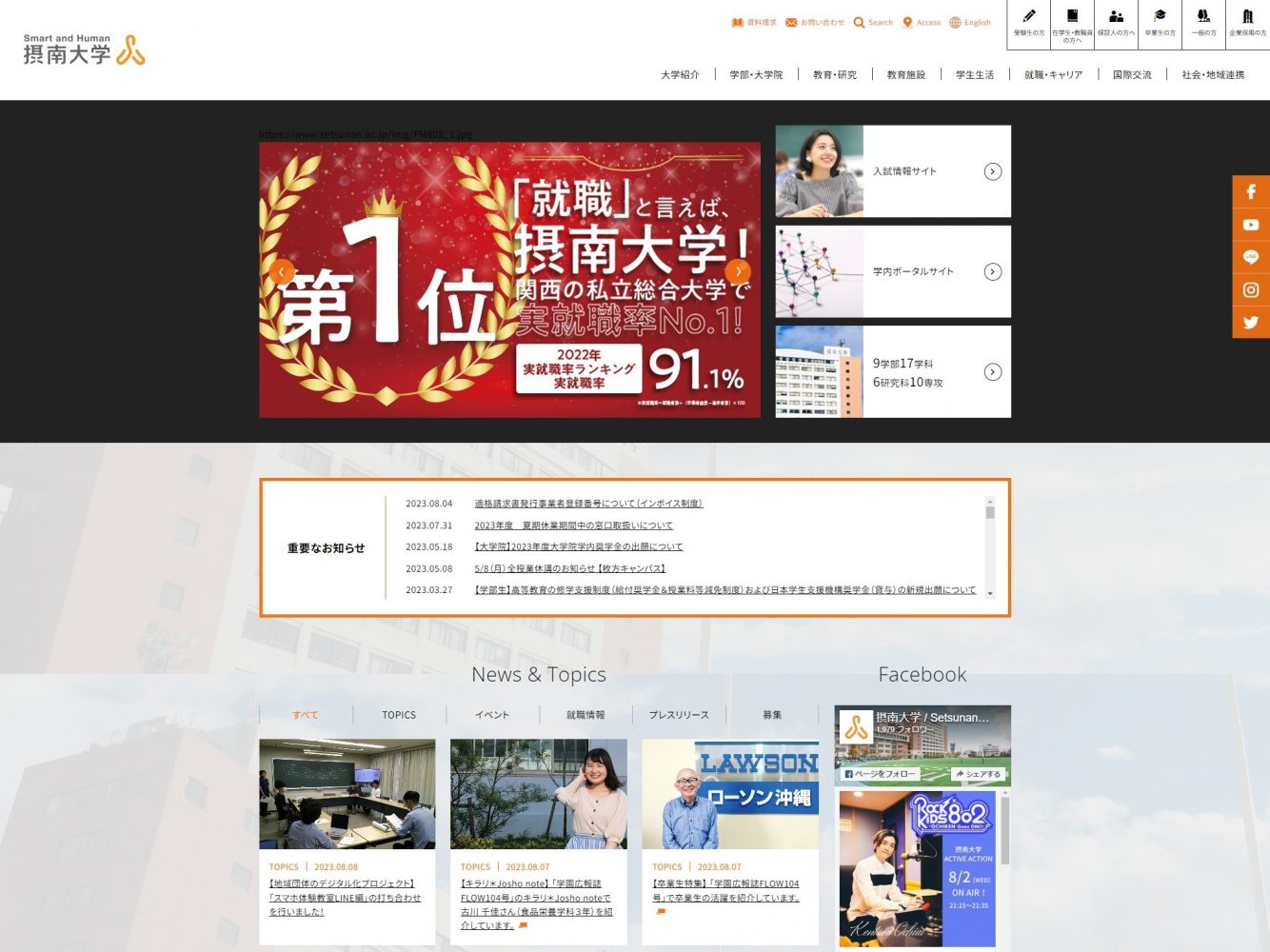Screen dimensions: 1270x952
Task: Open 適格請求書発行事業者登録番号 notice link
Action: click(x=588, y=504)
